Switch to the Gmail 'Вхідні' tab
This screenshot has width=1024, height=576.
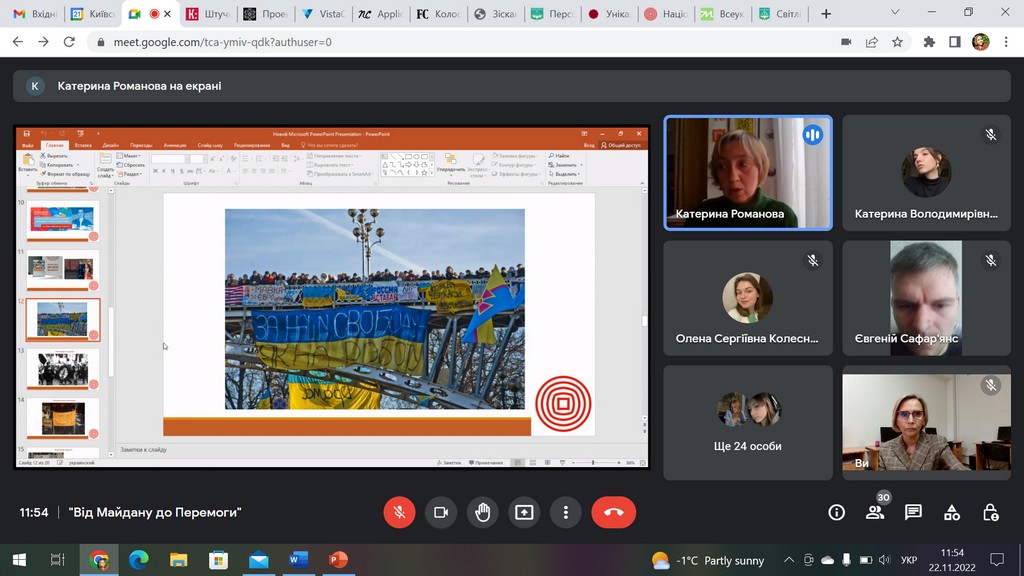[35, 14]
